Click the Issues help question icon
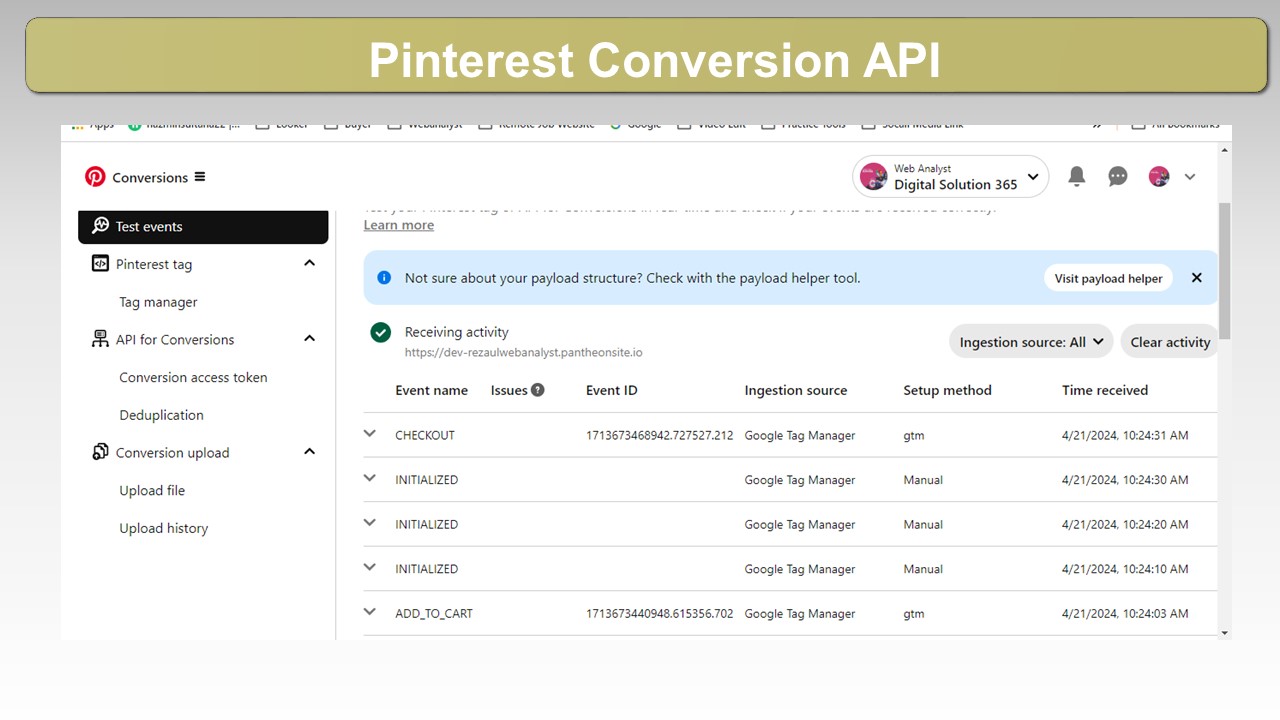 click(x=538, y=390)
